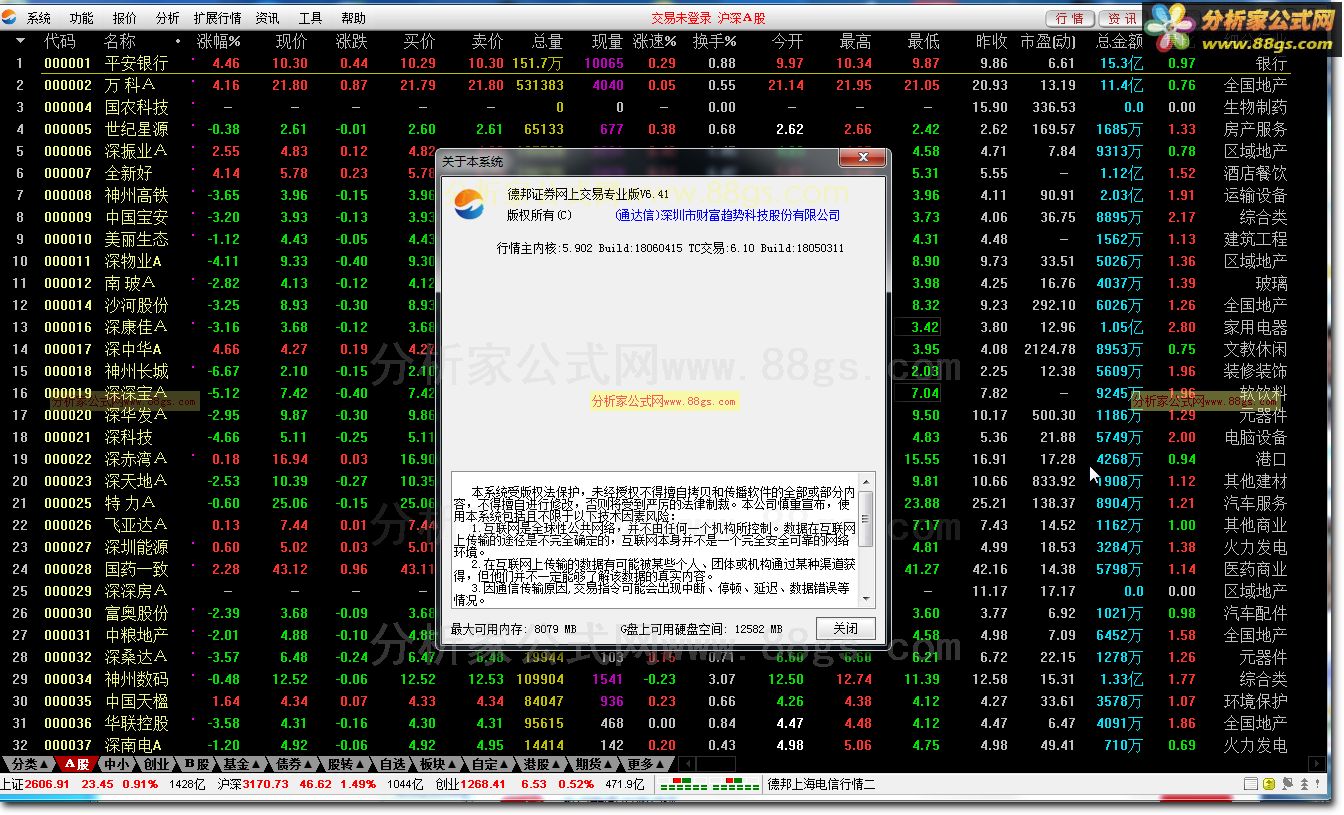Click the 上证 index value 2606.91 in status bar
Screen dimensions: 1344x815
pos(48,784)
